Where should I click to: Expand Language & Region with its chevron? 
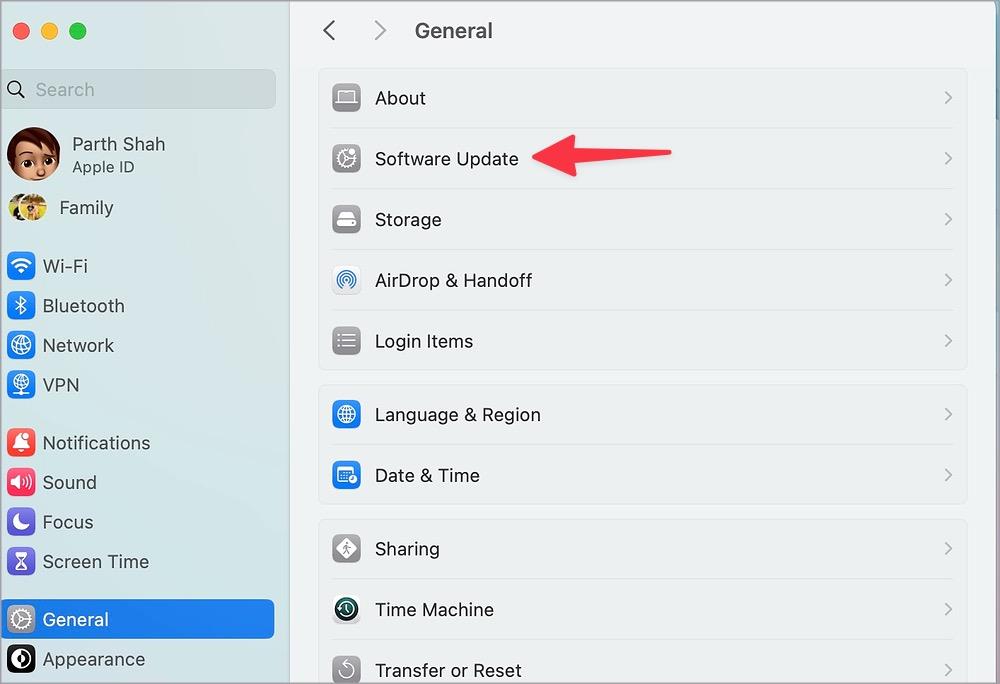[x=948, y=414]
